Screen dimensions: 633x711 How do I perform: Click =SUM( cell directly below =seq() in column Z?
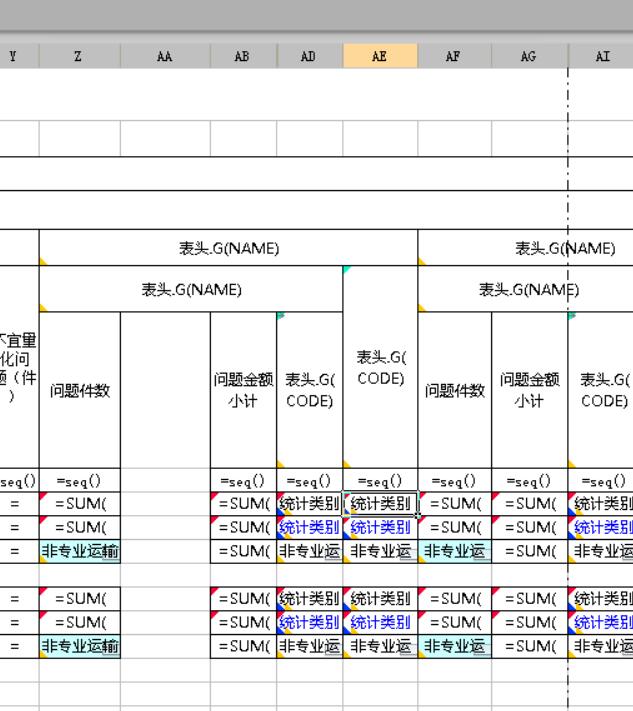pyautogui.click(x=80, y=504)
